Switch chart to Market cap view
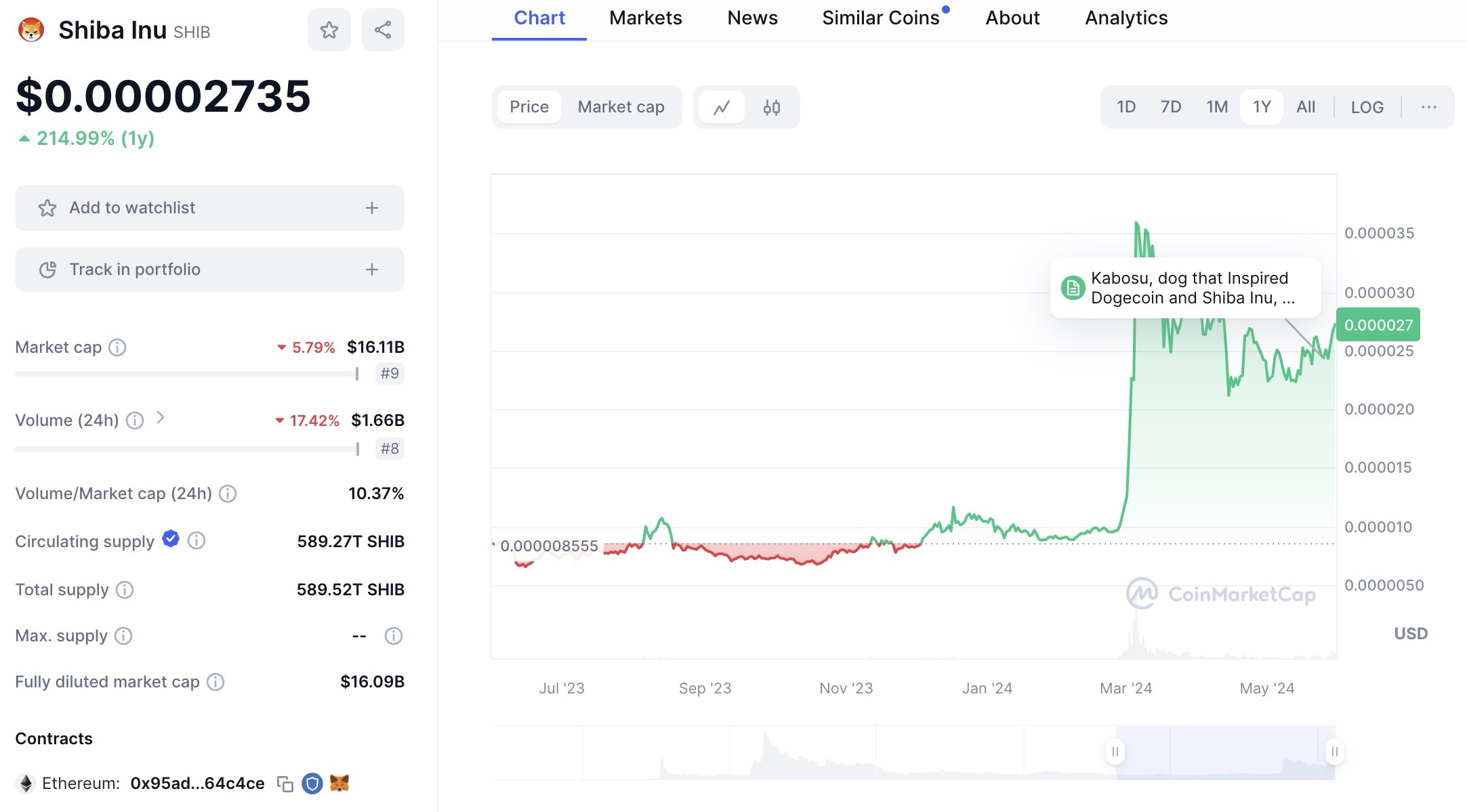The image size is (1467, 812). point(621,107)
